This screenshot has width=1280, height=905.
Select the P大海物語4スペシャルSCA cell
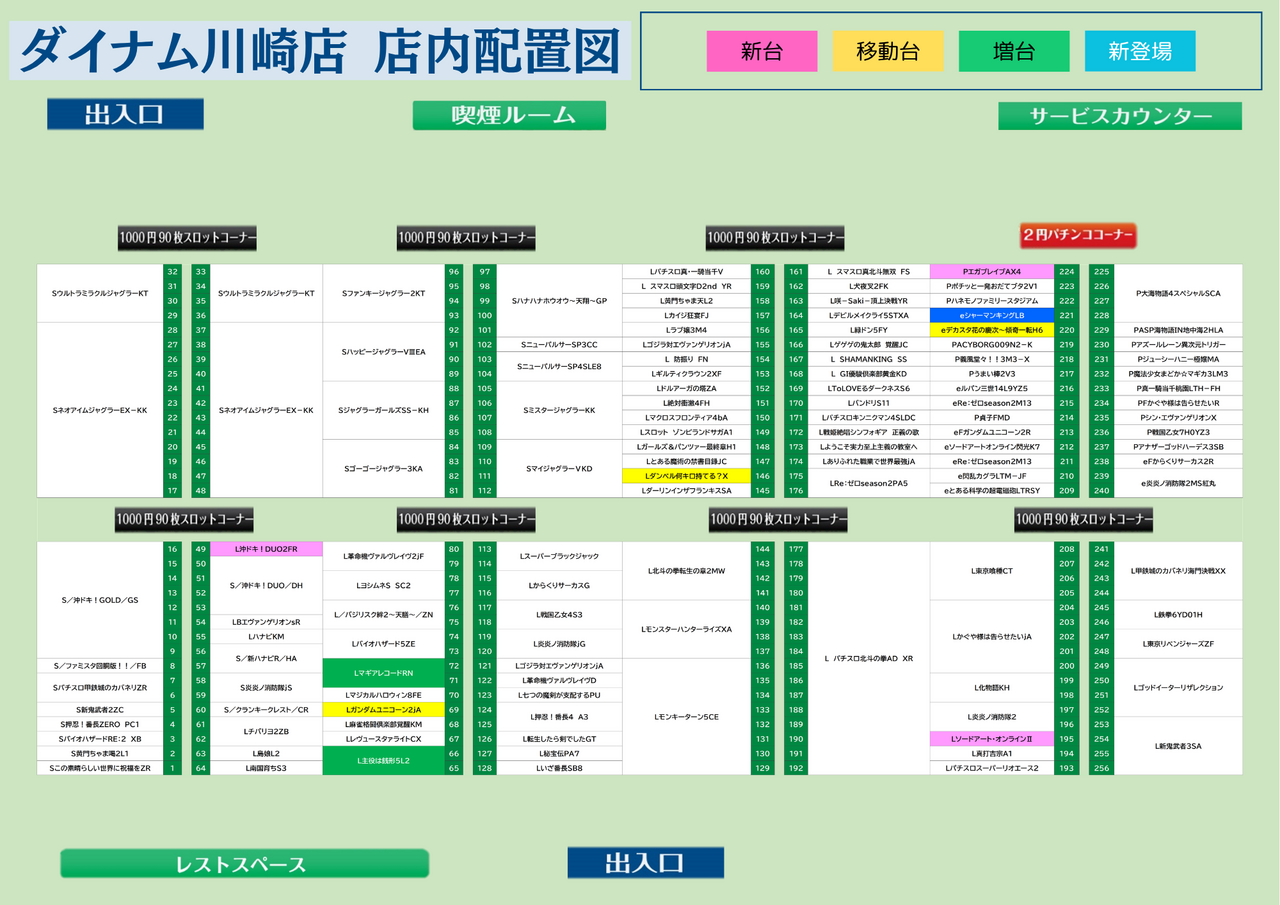tap(1178, 293)
